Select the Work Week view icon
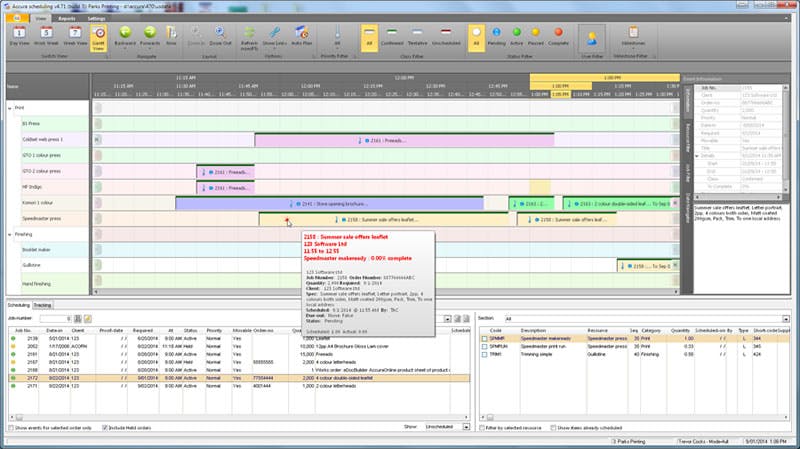The image size is (800, 449). 46,37
